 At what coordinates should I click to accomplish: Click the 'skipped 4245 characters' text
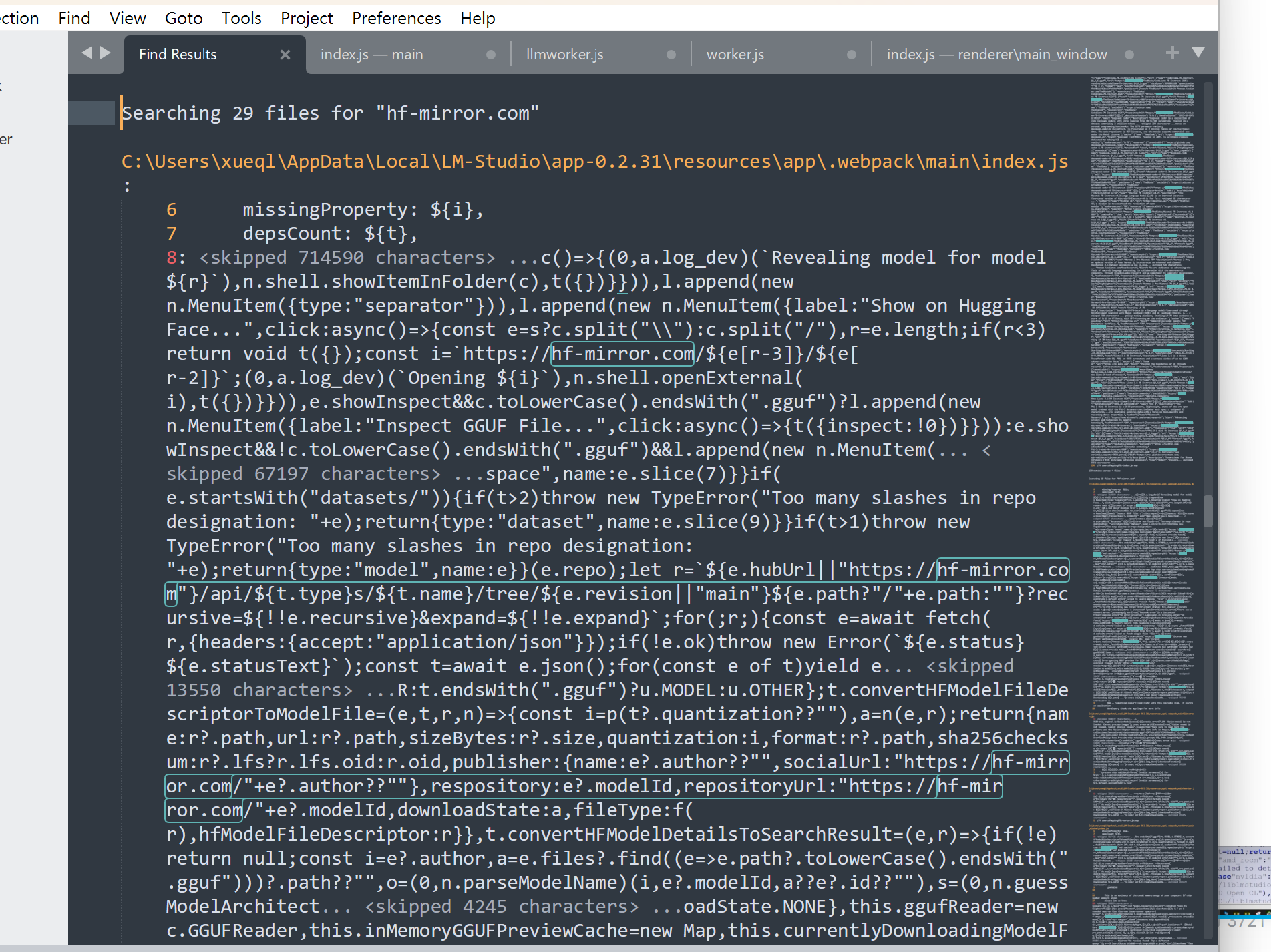tap(502, 907)
